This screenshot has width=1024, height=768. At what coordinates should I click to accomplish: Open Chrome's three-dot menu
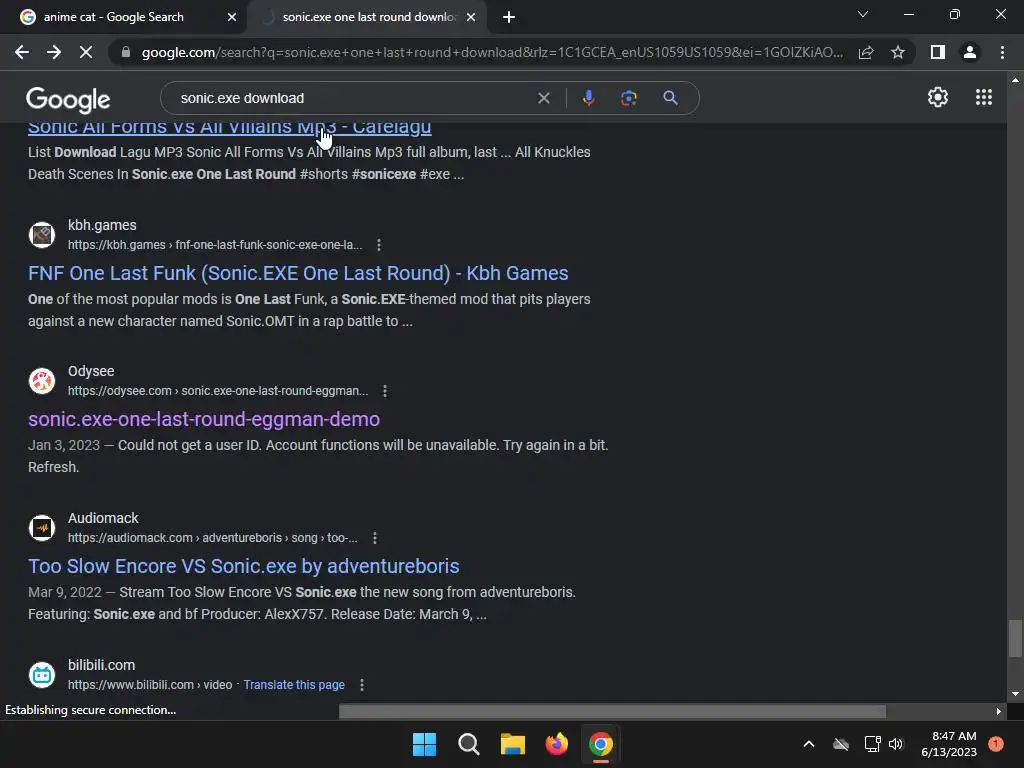(x=1002, y=52)
